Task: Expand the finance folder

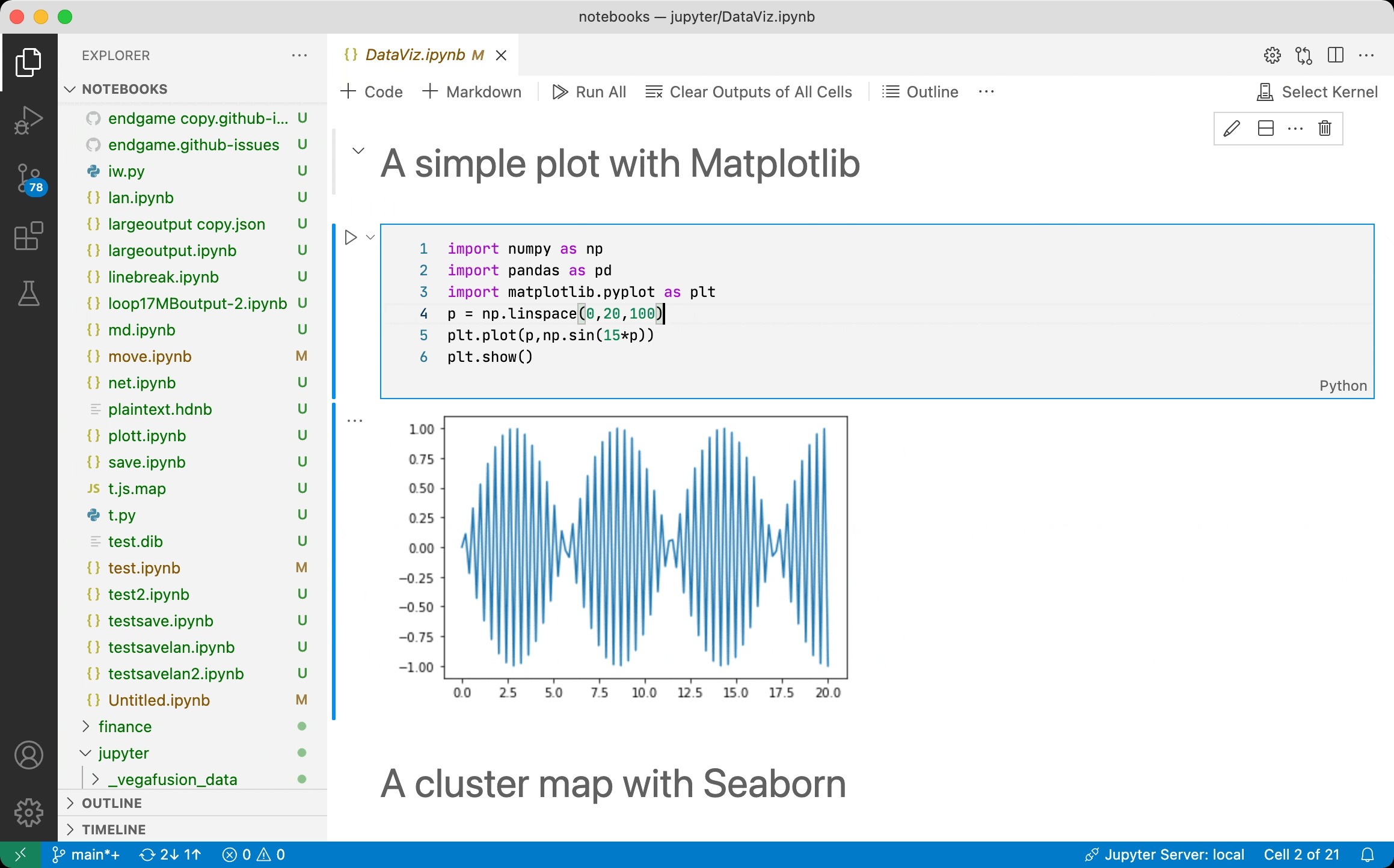Action: [x=85, y=726]
